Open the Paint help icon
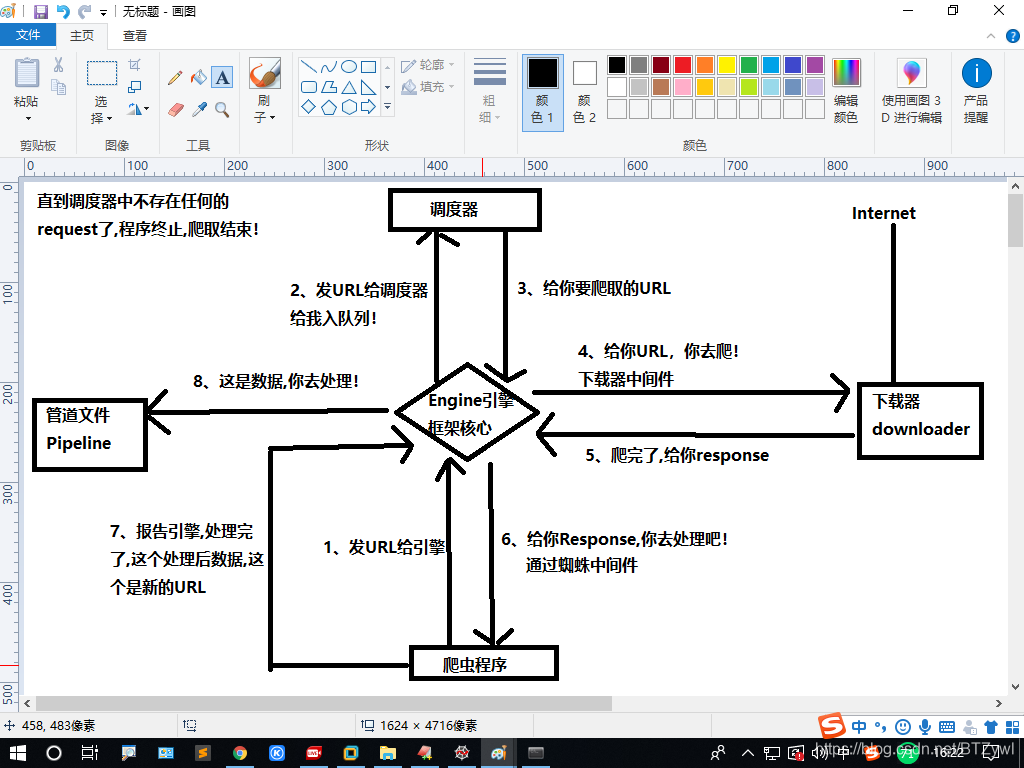 [1012, 37]
